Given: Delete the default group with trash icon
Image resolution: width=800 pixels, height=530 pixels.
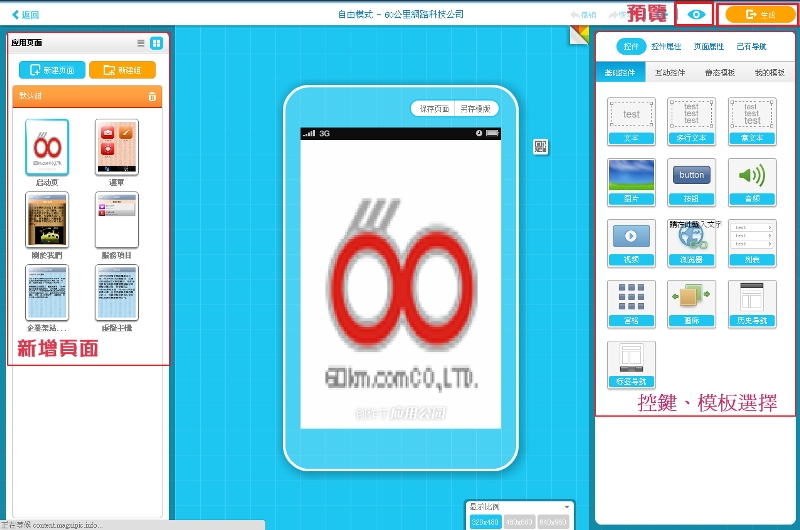Looking at the screenshot, I should tap(152, 96).
